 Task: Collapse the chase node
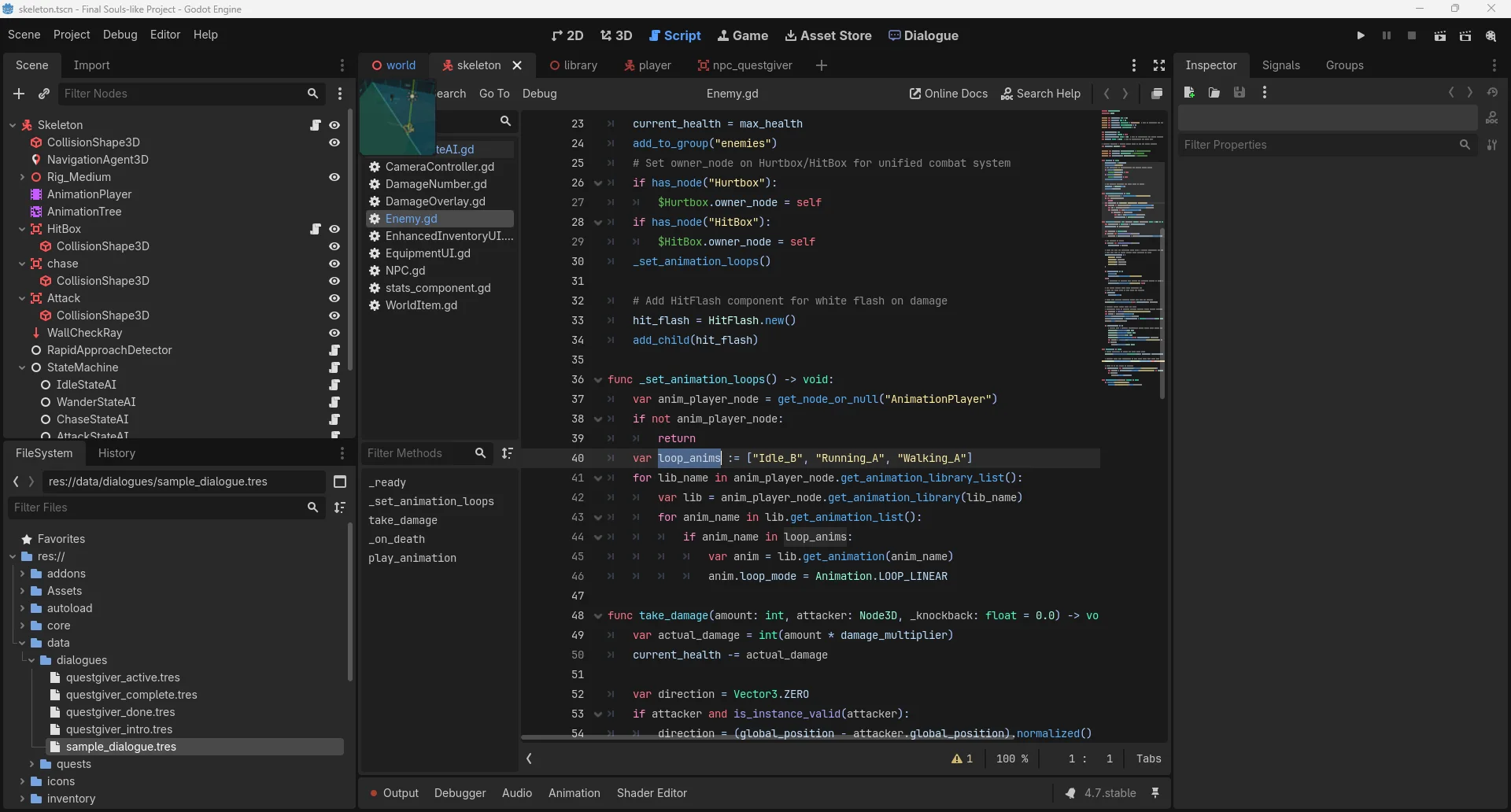coord(22,264)
